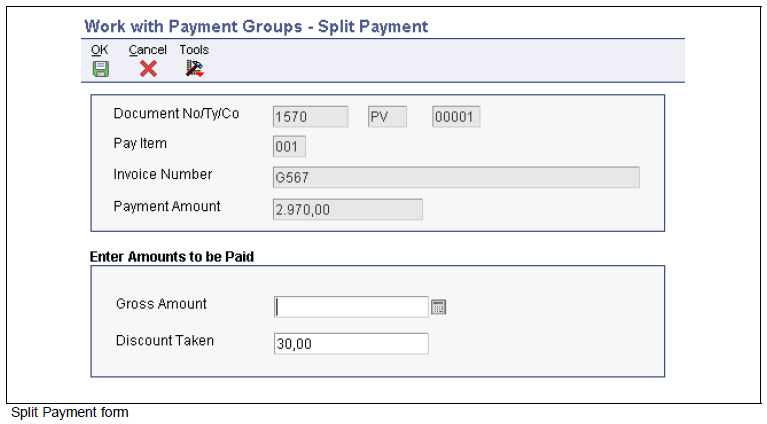Click the Discount Taken label
This screenshot has height=424, width=767.
click(165, 340)
